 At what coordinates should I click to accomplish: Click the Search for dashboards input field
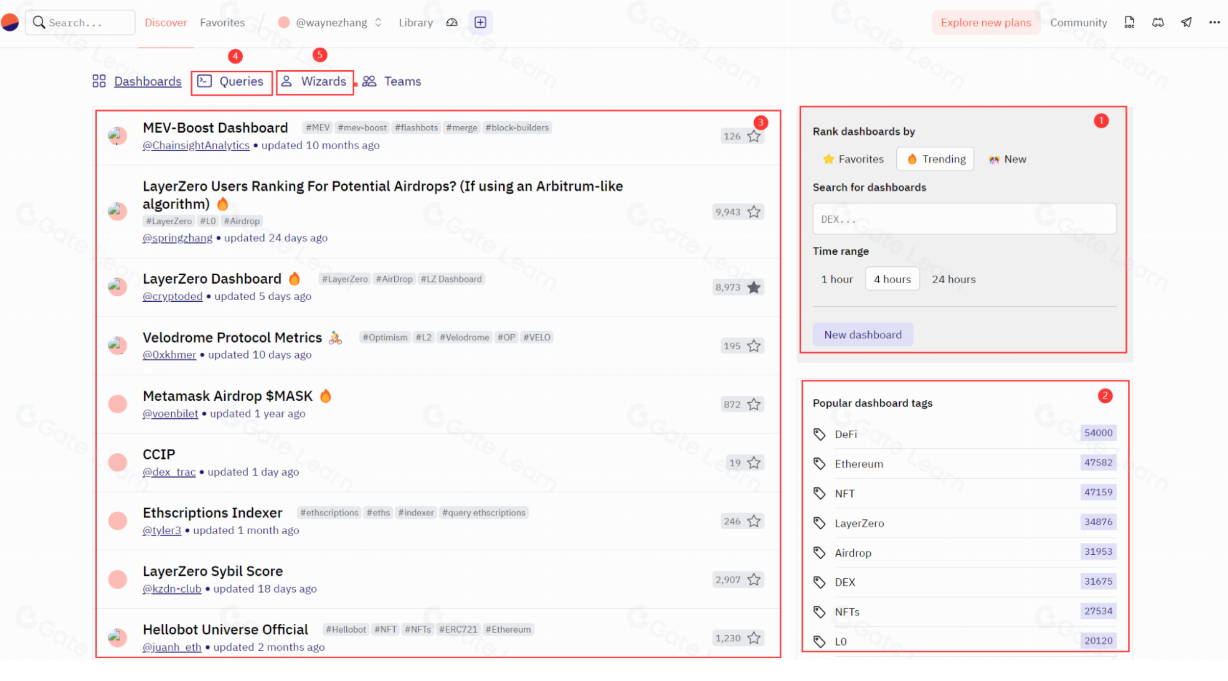click(x=964, y=219)
